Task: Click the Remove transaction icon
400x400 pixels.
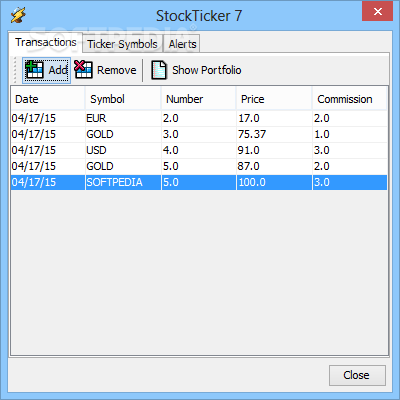Action: click(x=83, y=69)
